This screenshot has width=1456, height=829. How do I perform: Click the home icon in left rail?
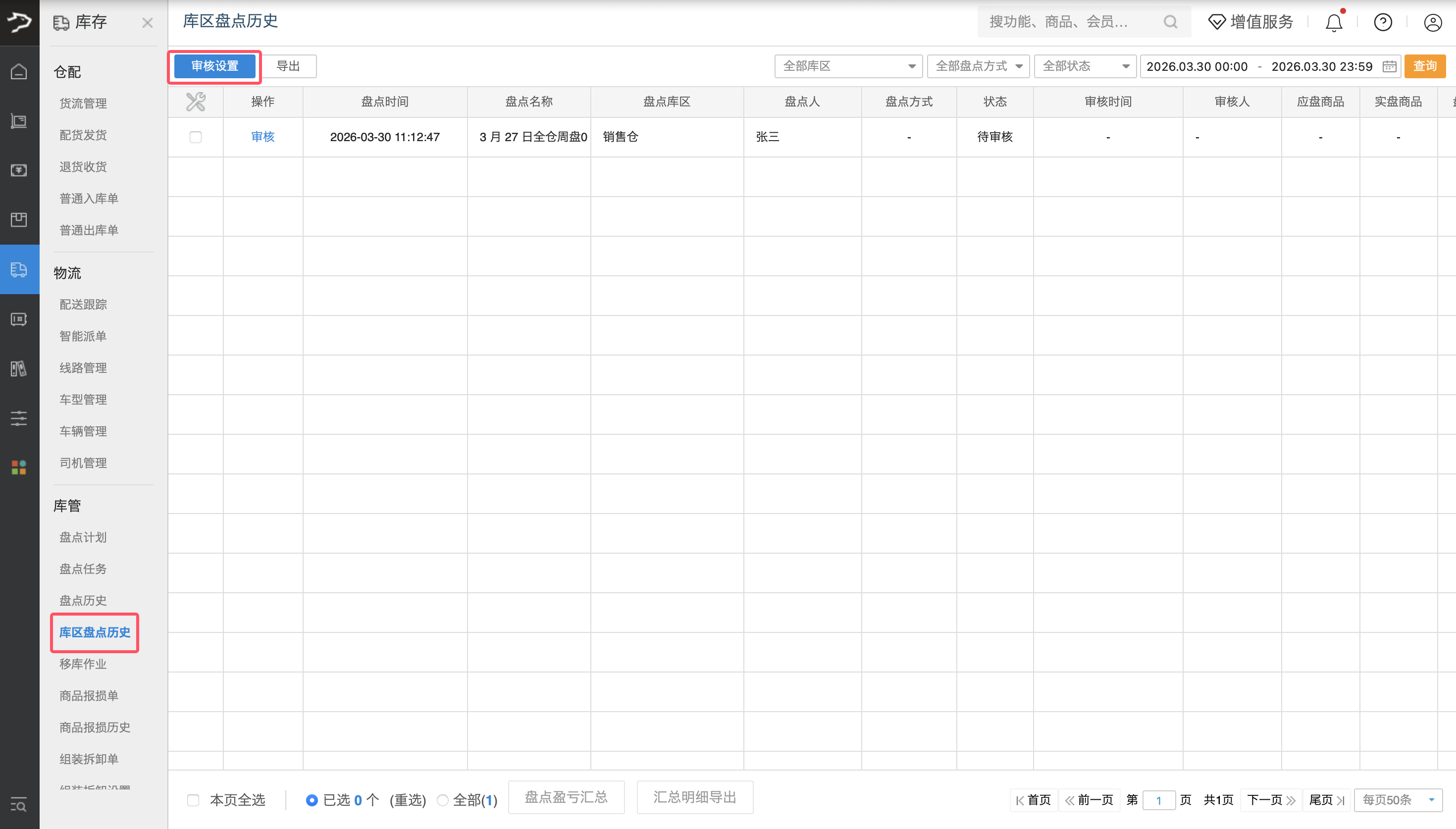coord(19,72)
